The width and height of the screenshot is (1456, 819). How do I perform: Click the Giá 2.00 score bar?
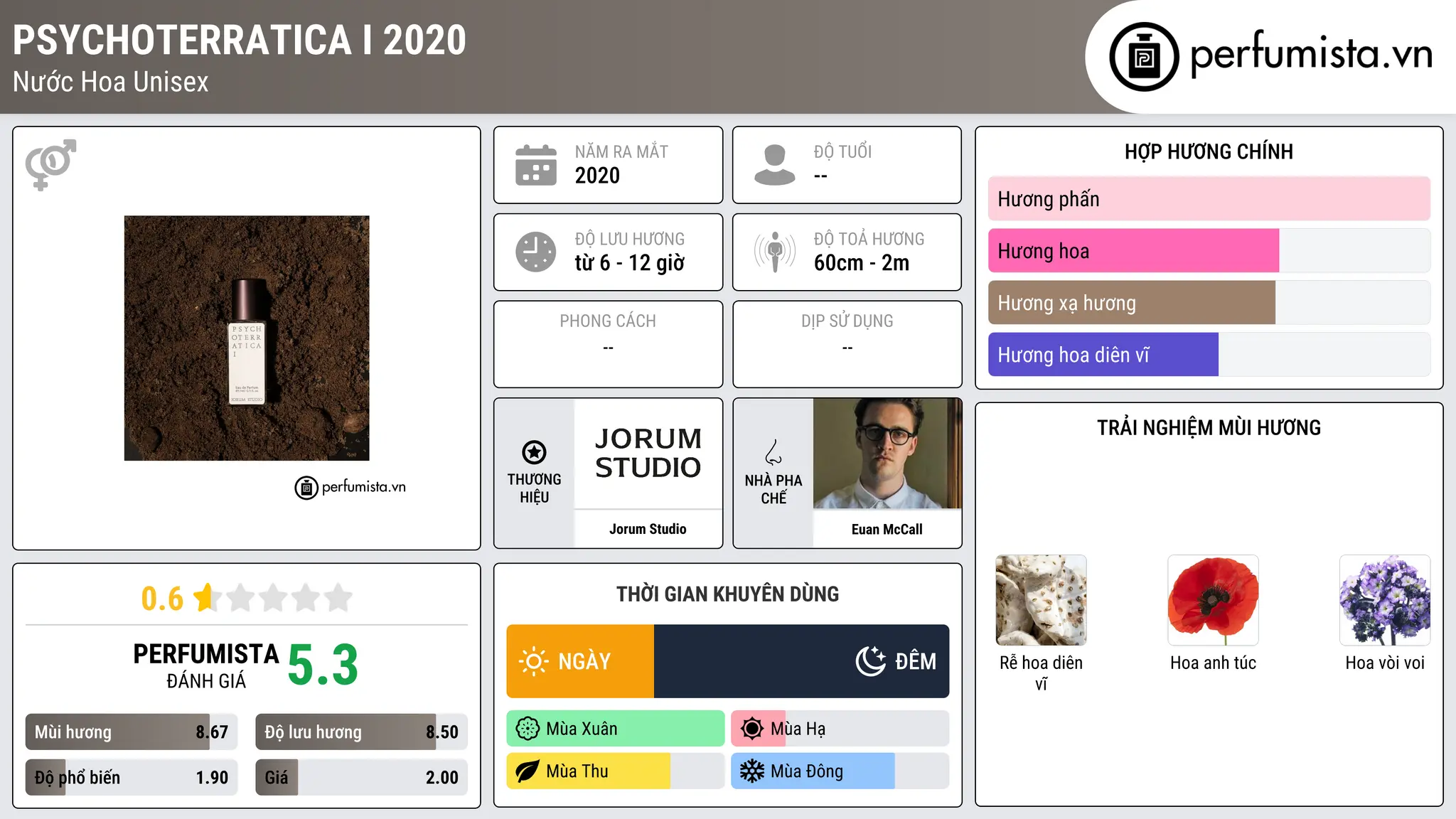362,778
